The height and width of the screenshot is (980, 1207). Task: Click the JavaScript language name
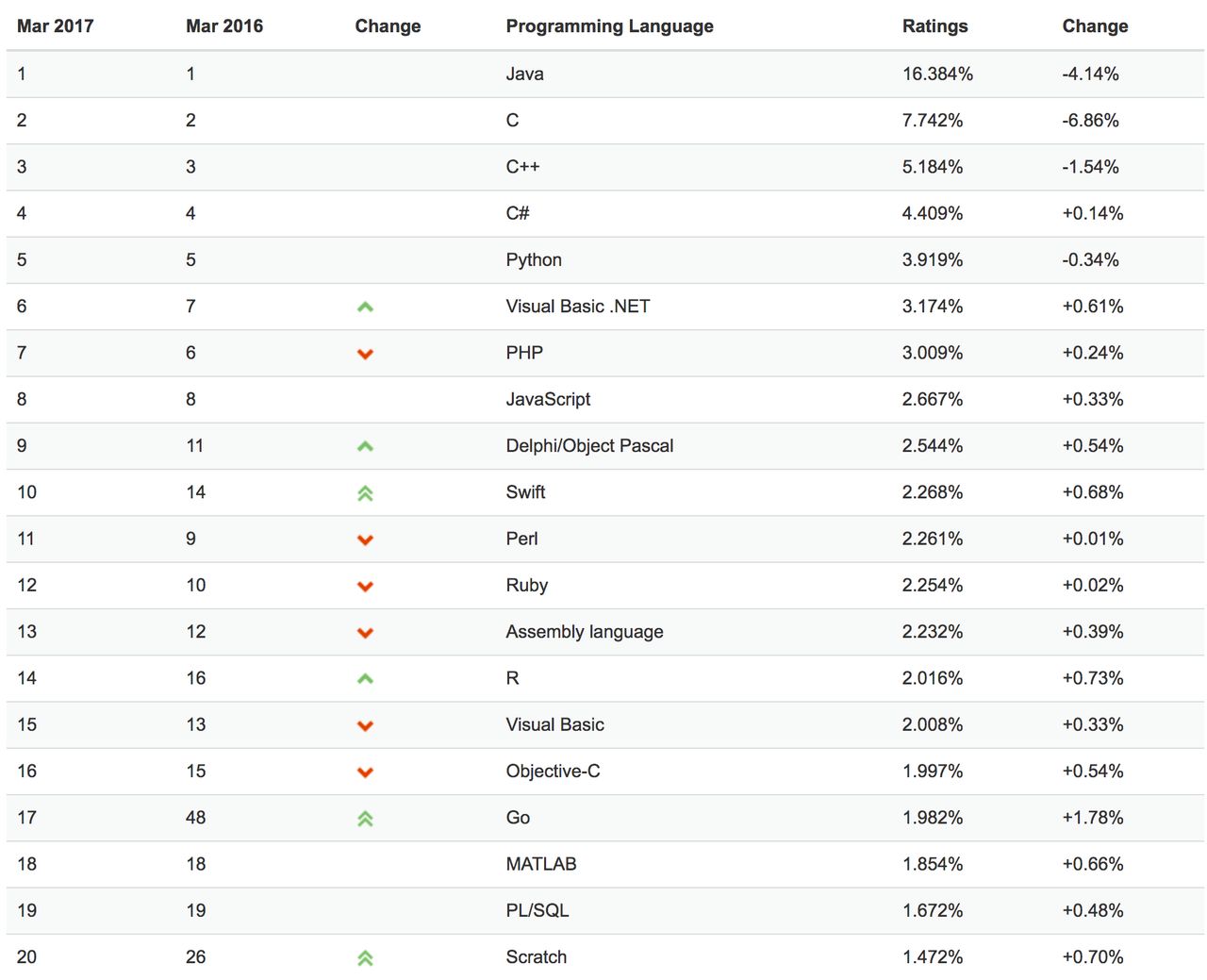(x=548, y=399)
